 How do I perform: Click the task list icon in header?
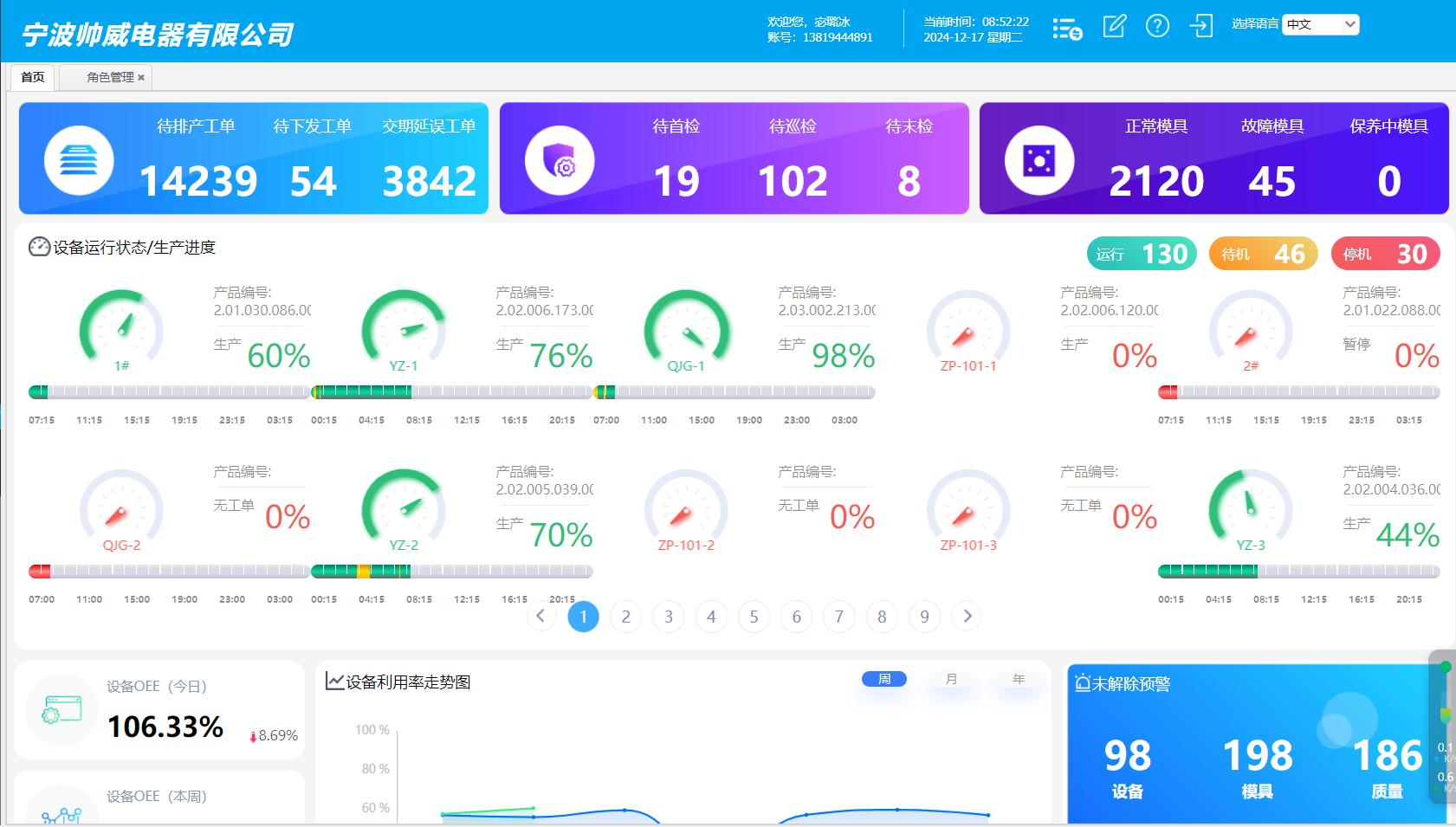(x=1067, y=28)
